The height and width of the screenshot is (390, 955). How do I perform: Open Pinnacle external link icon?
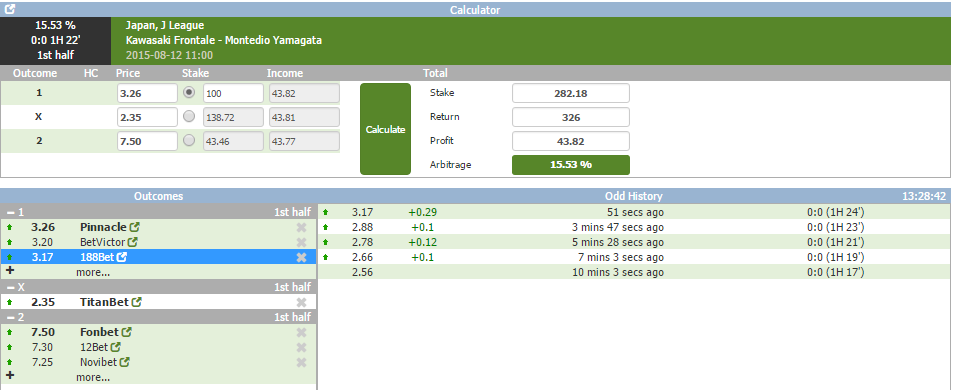point(135,227)
